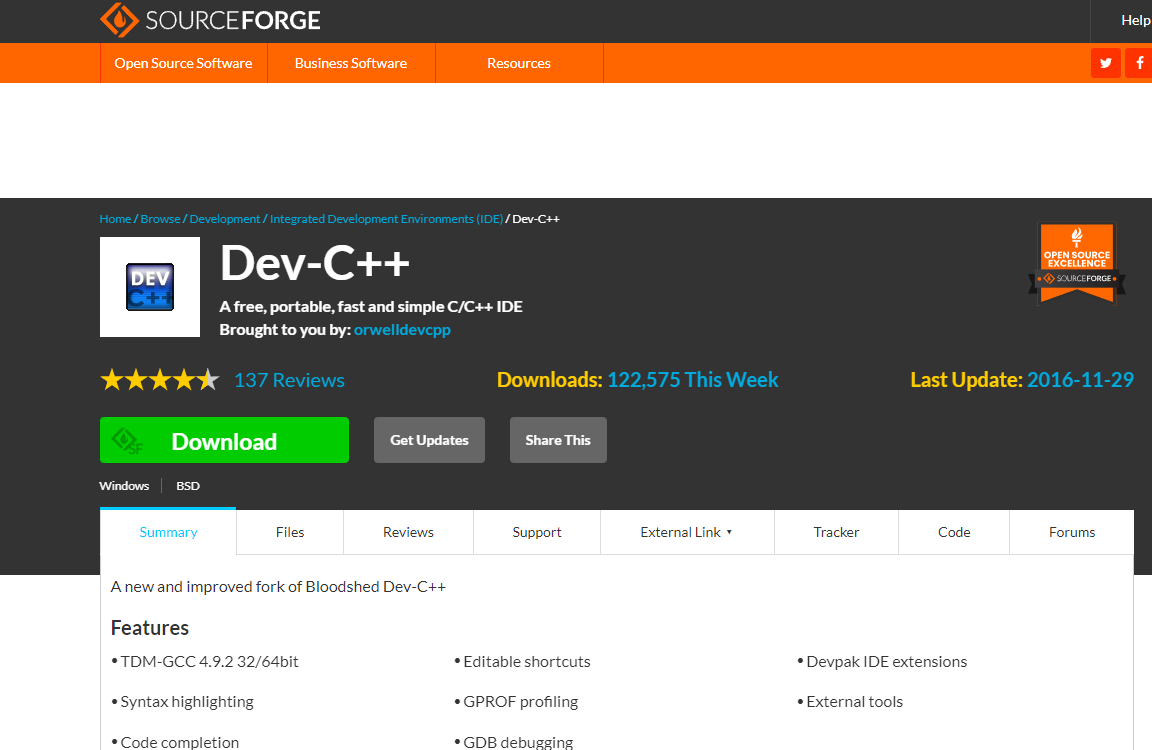Click the Dev-C++ title heading
This screenshot has width=1152, height=750.
pyautogui.click(x=314, y=263)
